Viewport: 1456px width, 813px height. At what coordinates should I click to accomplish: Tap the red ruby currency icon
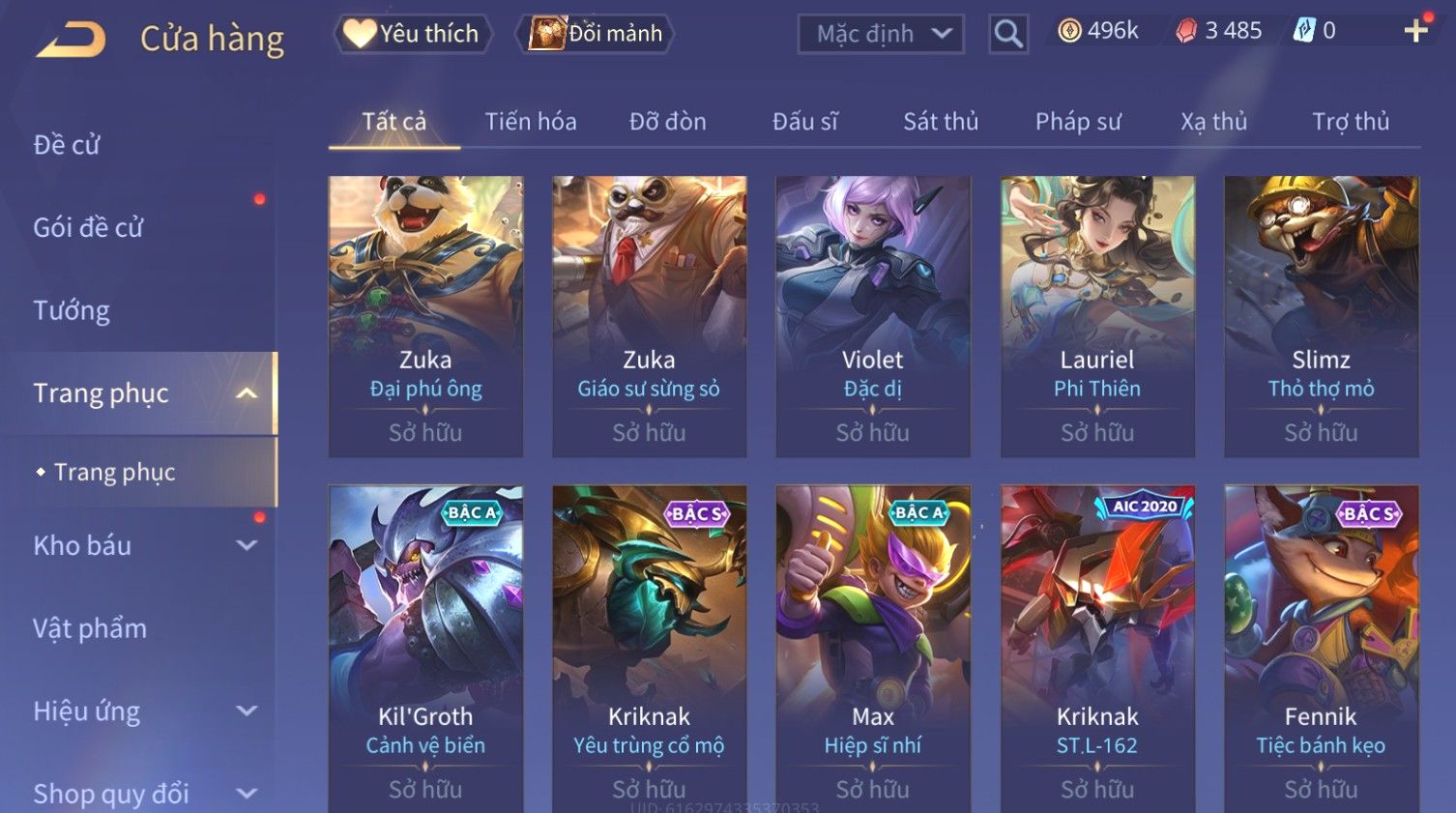point(1185,31)
